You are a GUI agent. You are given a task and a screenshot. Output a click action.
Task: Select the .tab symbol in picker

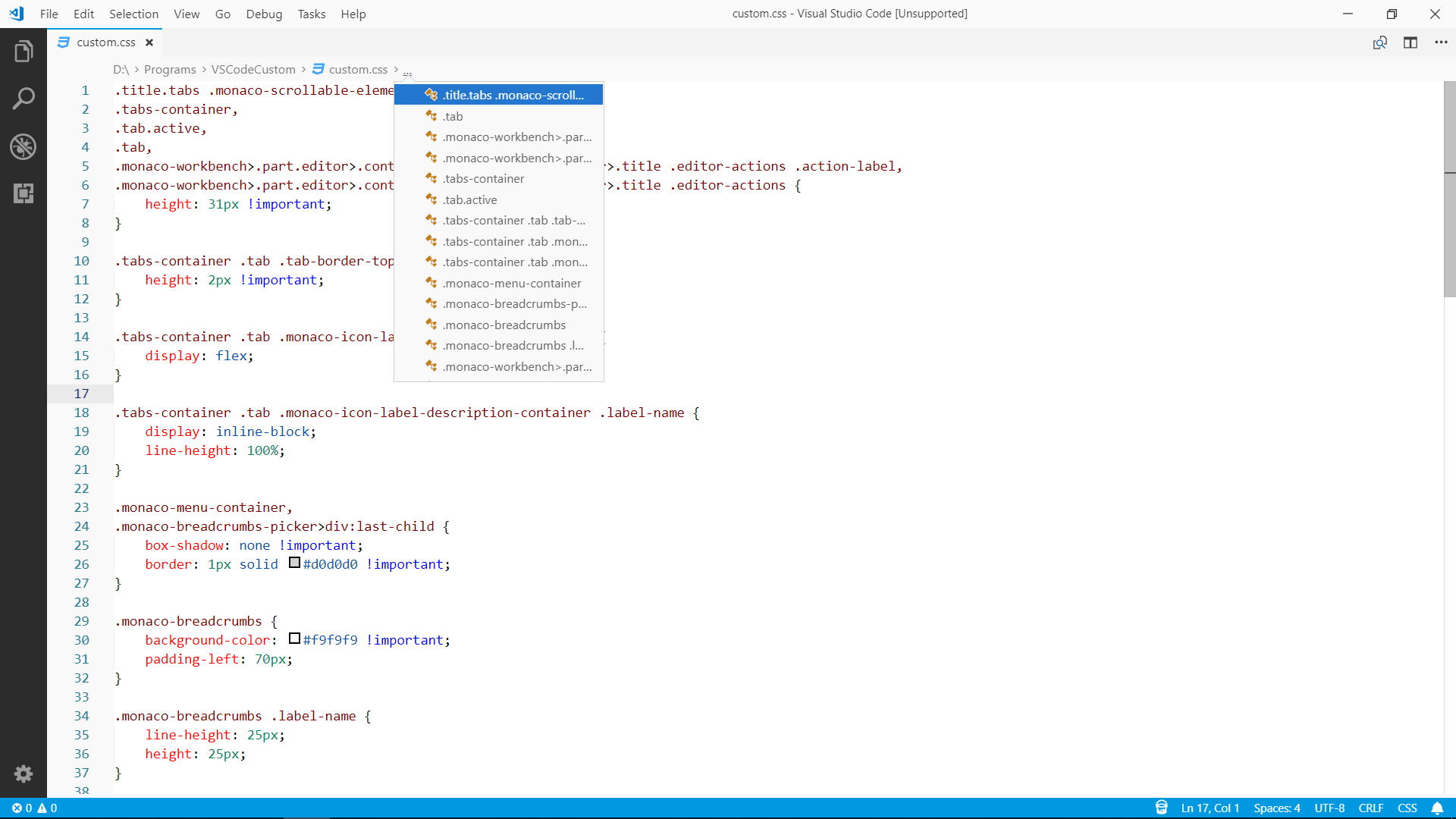pyautogui.click(x=499, y=116)
